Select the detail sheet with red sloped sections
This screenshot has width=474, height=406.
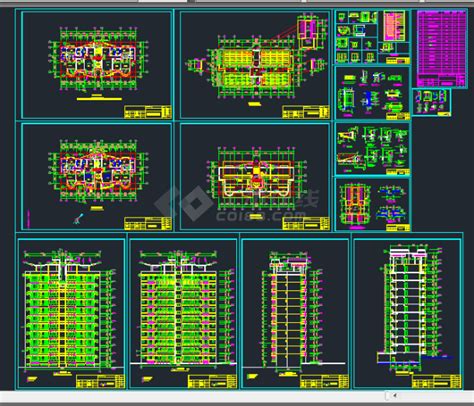373,149
